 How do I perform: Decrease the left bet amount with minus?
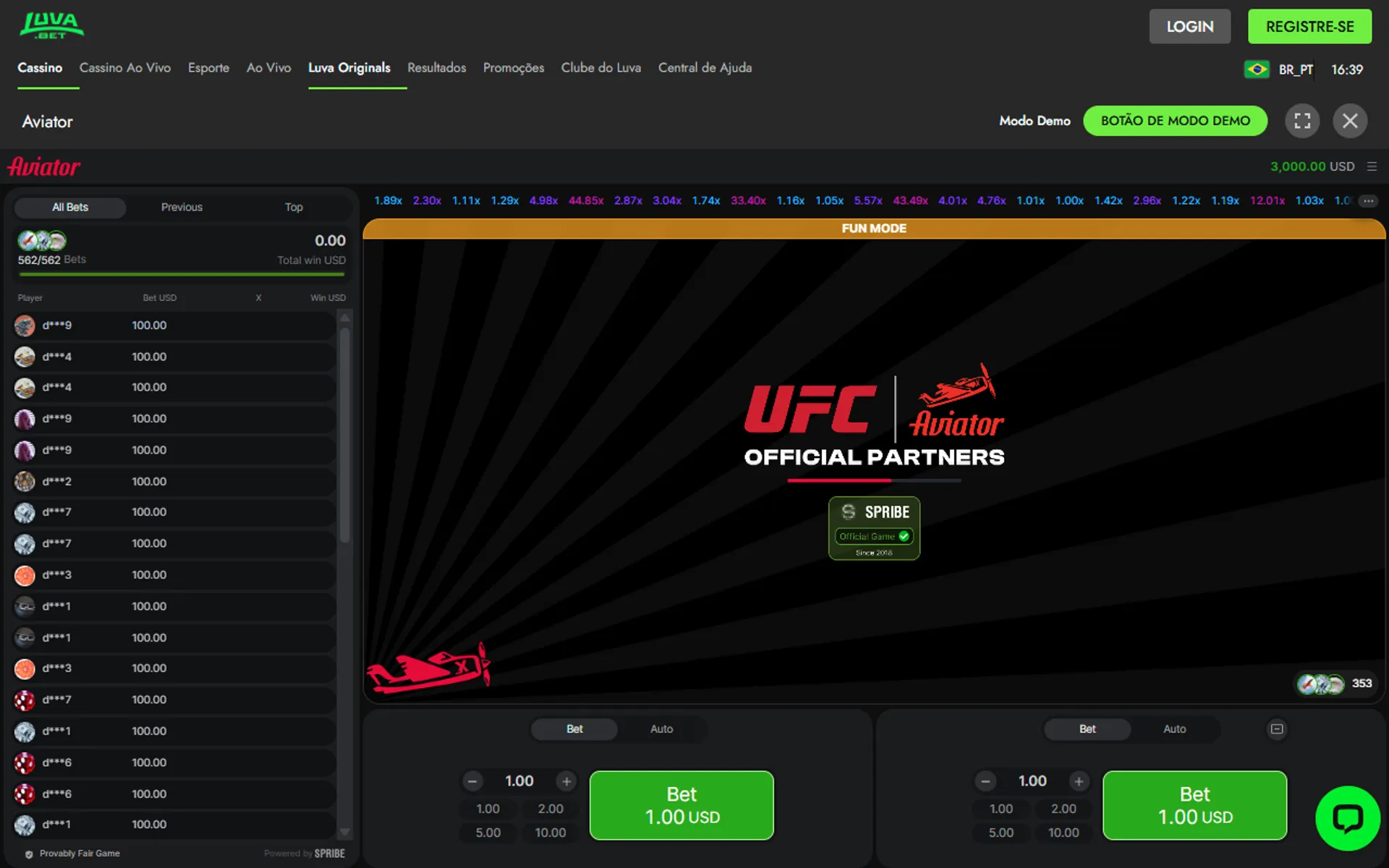[472, 781]
